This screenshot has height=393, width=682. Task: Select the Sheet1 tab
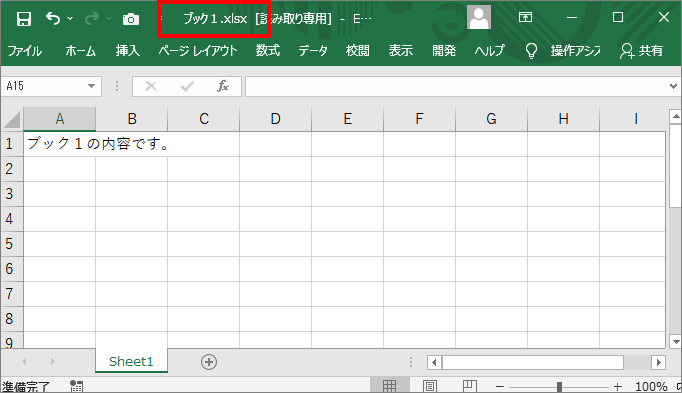131,361
